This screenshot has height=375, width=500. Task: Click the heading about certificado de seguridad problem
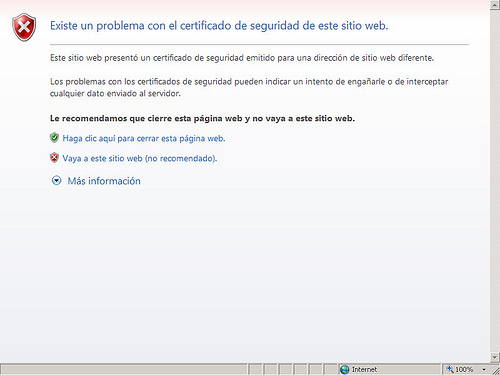(219, 26)
